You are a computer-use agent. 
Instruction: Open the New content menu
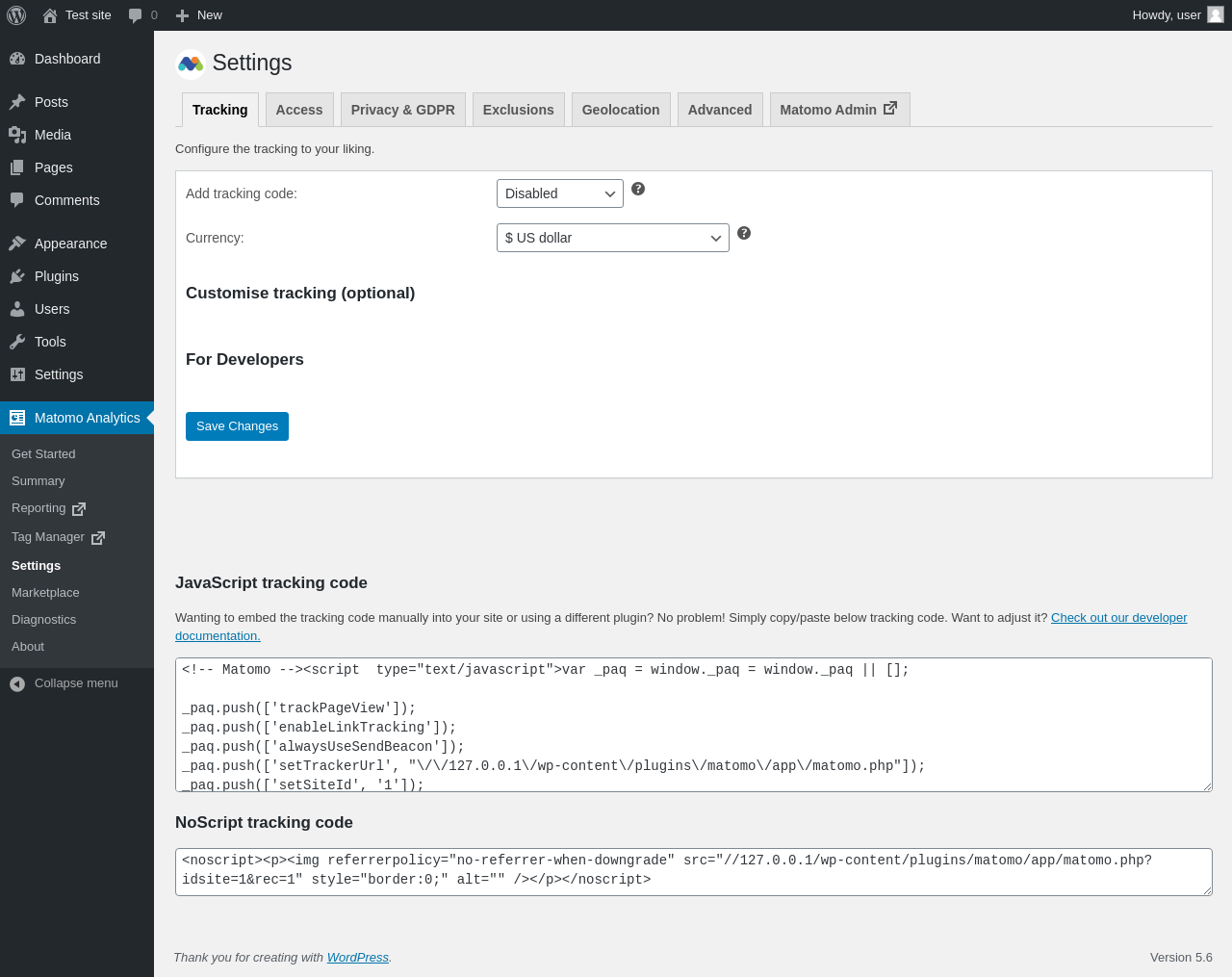(199, 15)
